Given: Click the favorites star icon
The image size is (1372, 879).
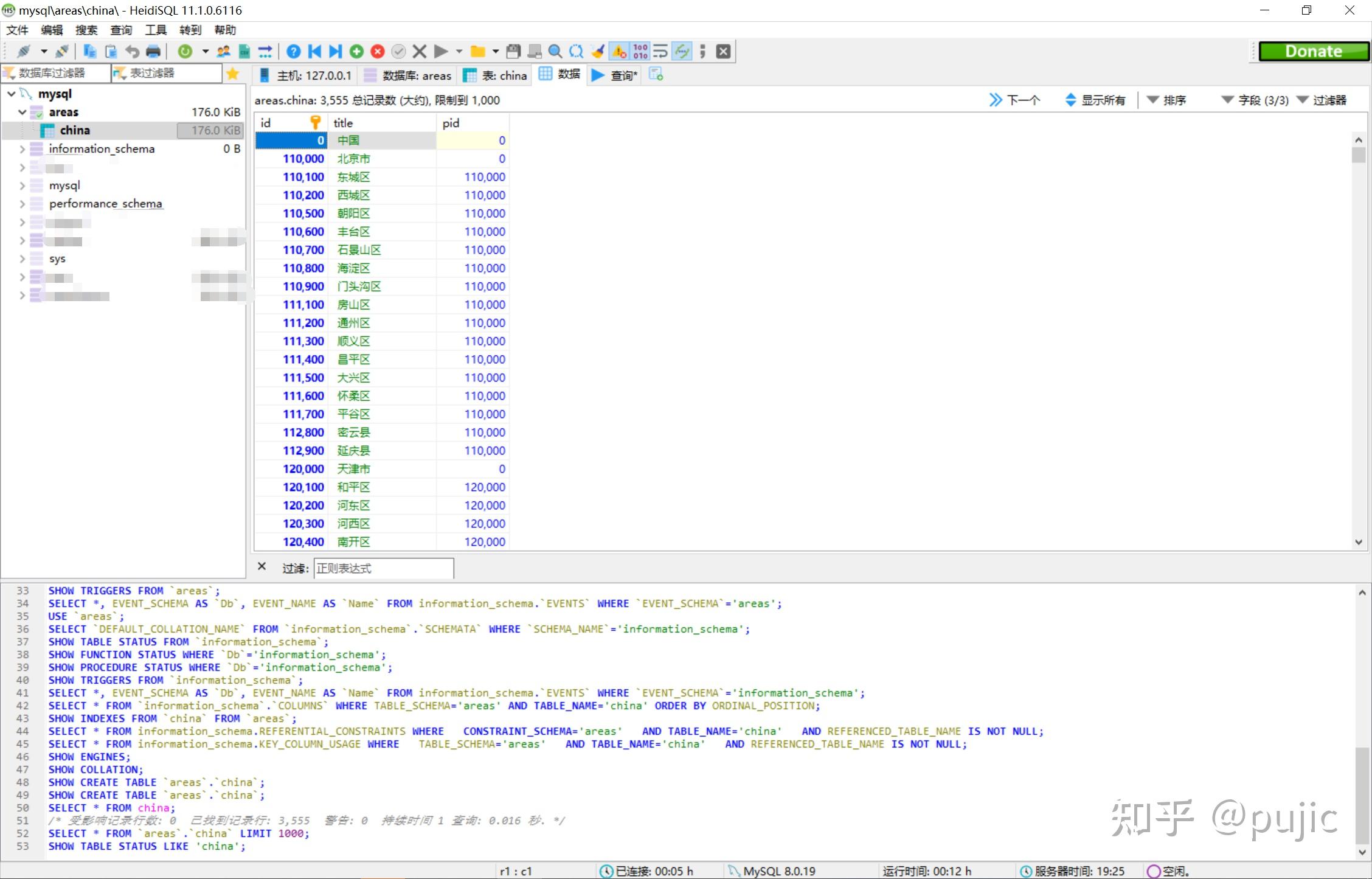Looking at the screenshot, I should click(232, 74).
